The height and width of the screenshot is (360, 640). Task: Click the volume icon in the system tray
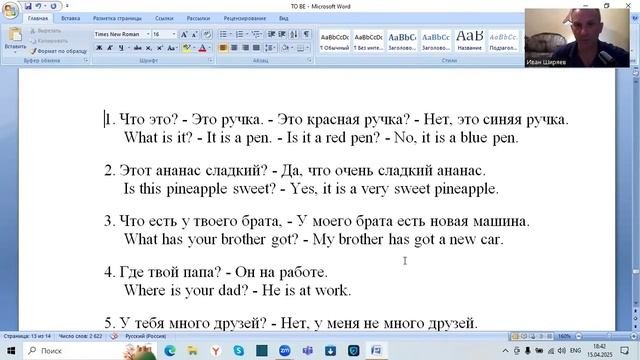[562, 351]
